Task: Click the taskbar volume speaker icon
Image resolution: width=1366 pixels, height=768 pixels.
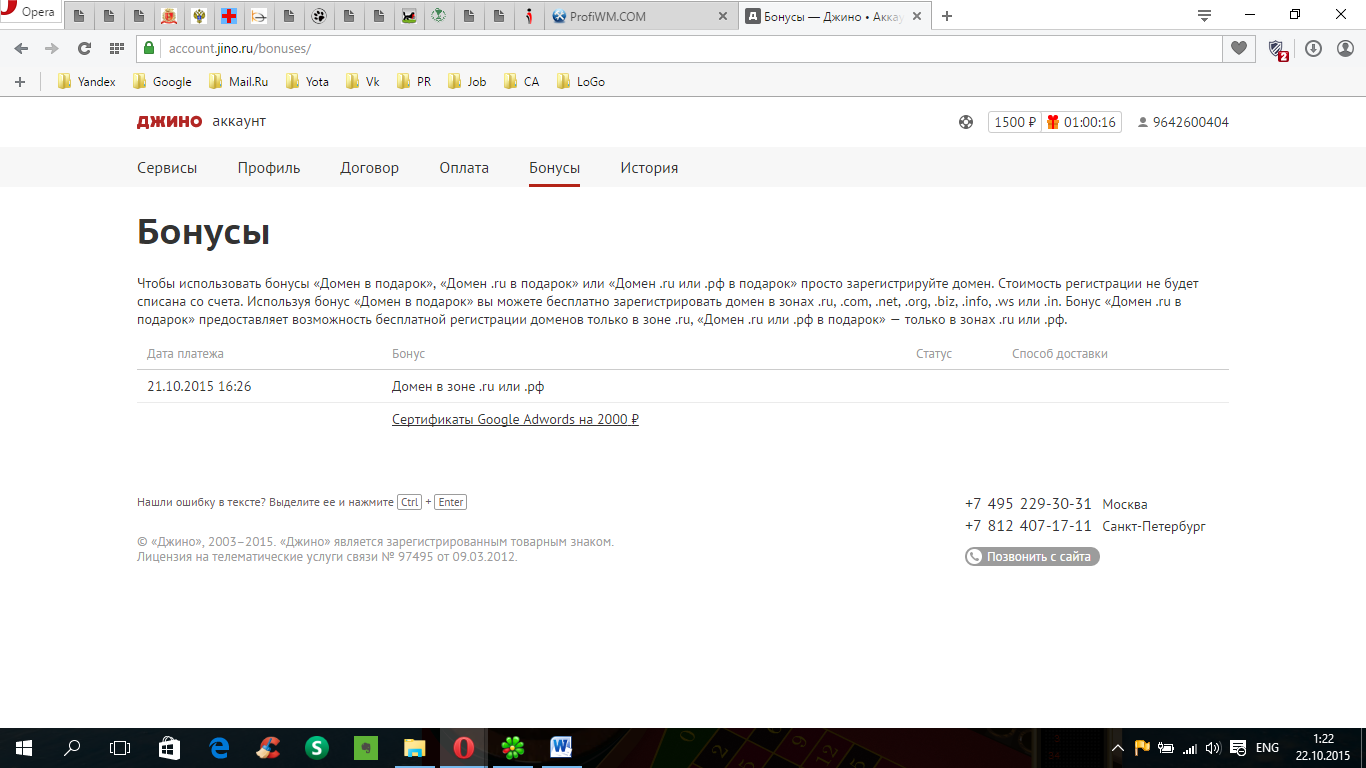Action: point(1213,748)
